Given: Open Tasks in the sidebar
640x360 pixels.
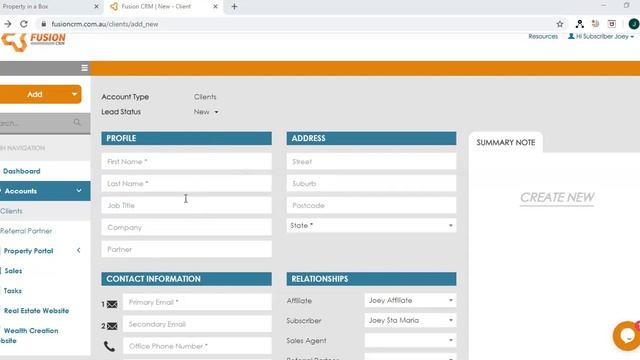Looking at the screenshot, I should (x=13, y=291).
